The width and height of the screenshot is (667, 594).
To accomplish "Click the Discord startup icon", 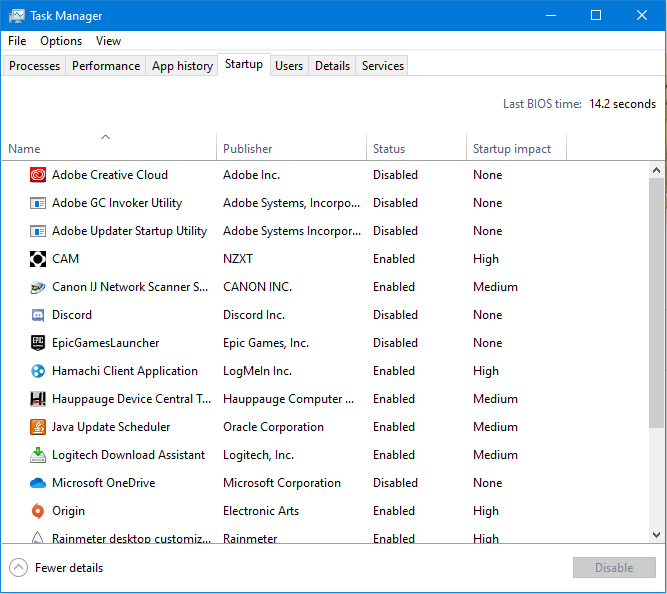I will (x=38, y=315).
